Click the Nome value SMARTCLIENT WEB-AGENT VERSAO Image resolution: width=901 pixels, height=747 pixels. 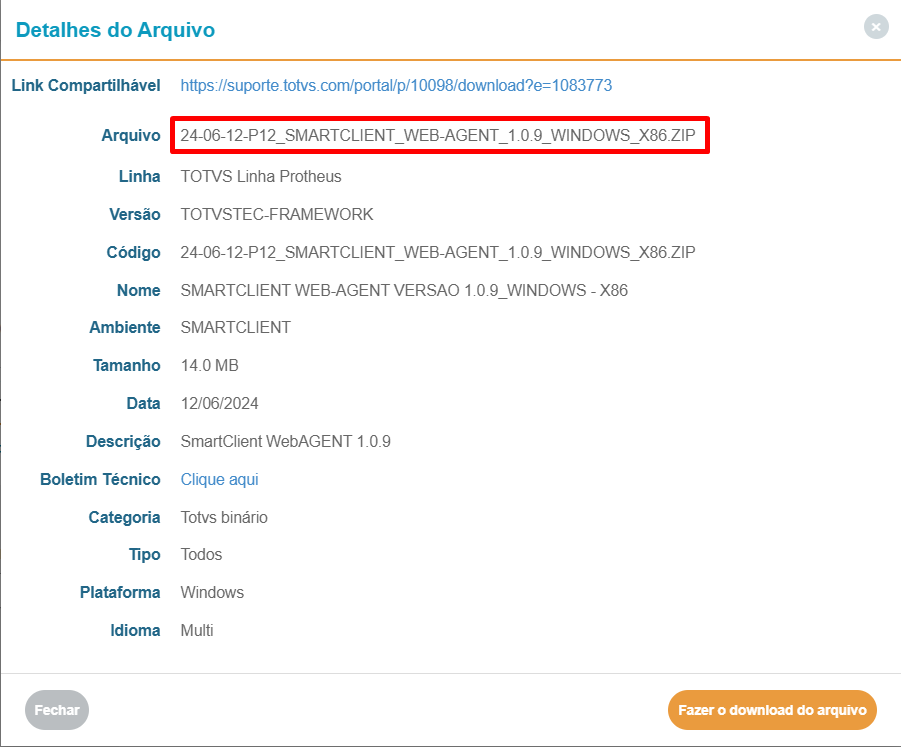(x=404, y=291)
